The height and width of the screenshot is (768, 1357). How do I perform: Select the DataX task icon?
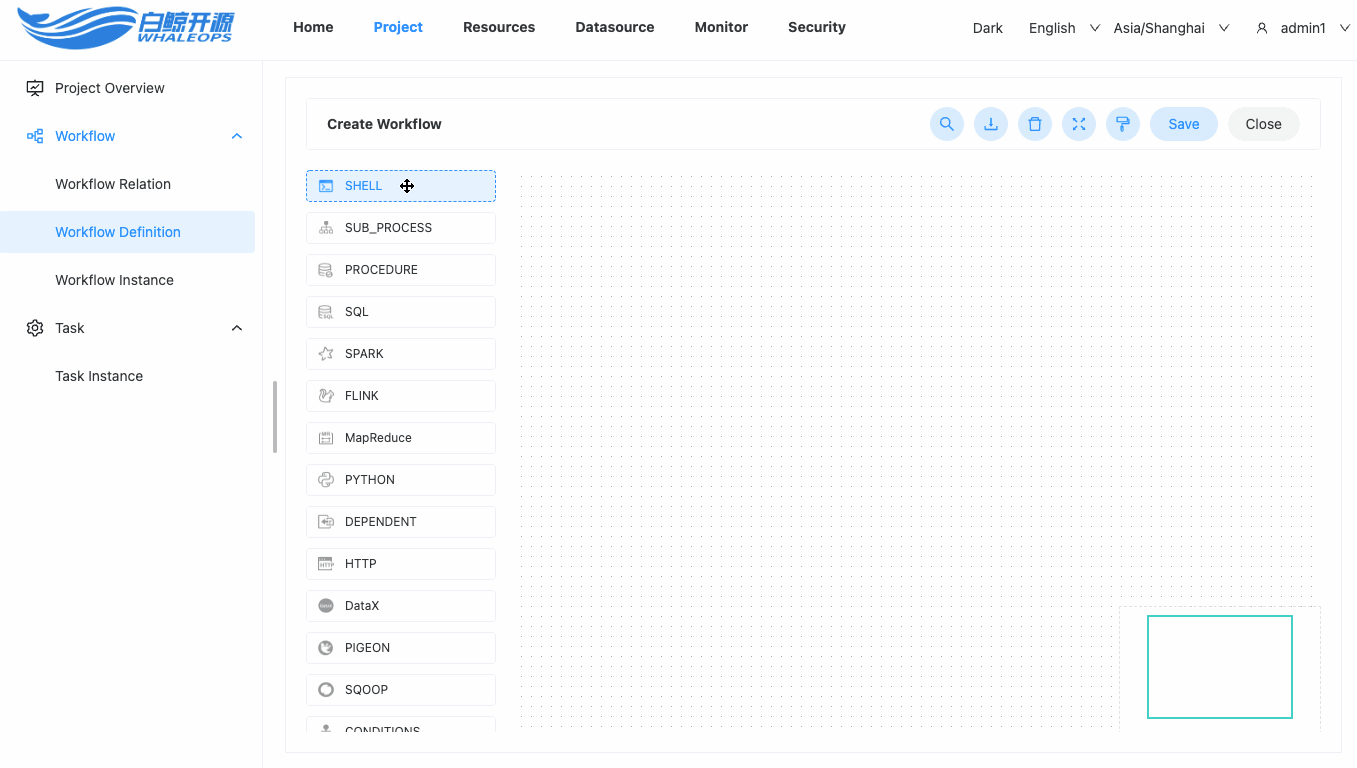pyautogui.click(x=326, y=606)
